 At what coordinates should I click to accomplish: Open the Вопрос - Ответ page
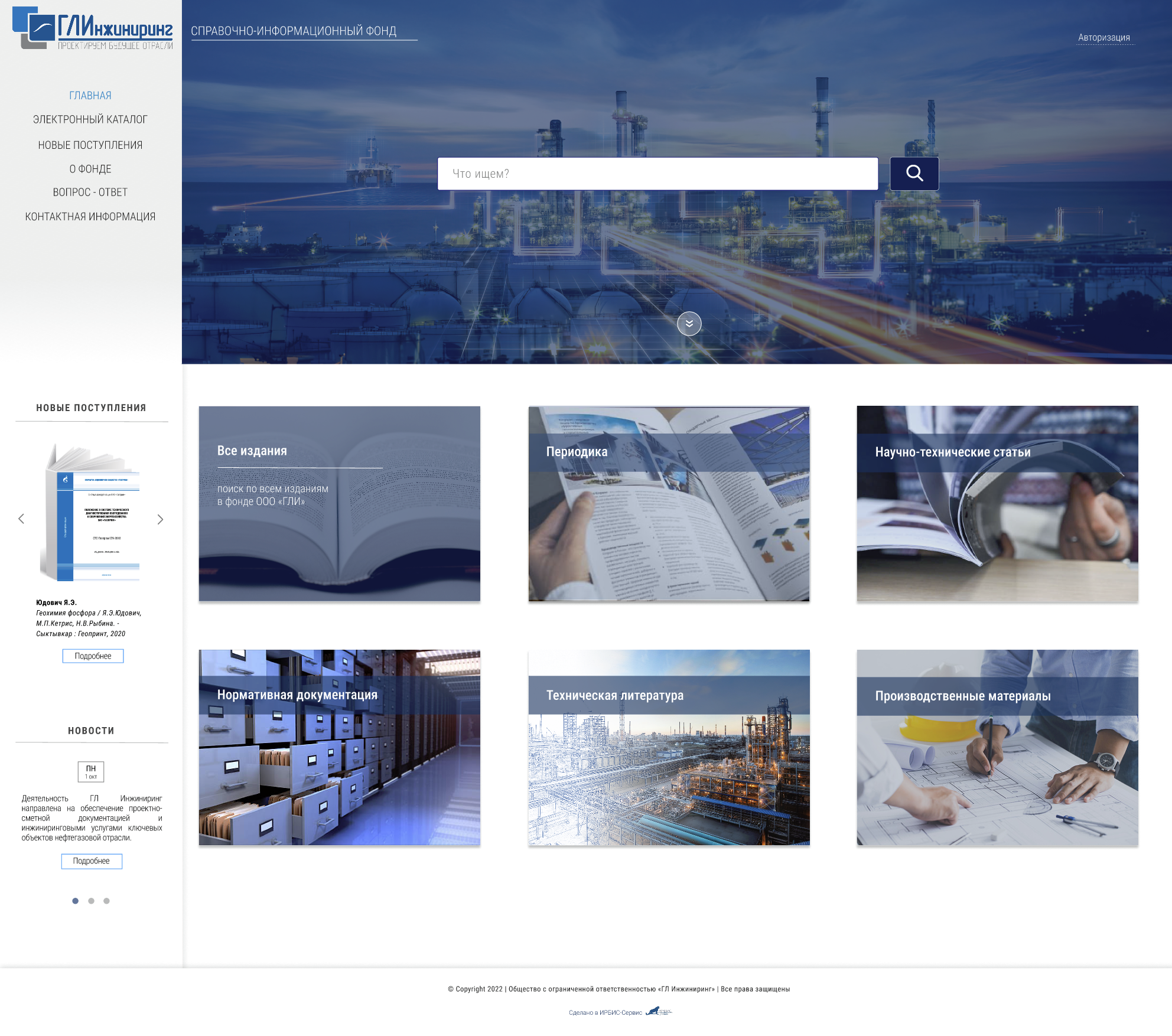90,193
